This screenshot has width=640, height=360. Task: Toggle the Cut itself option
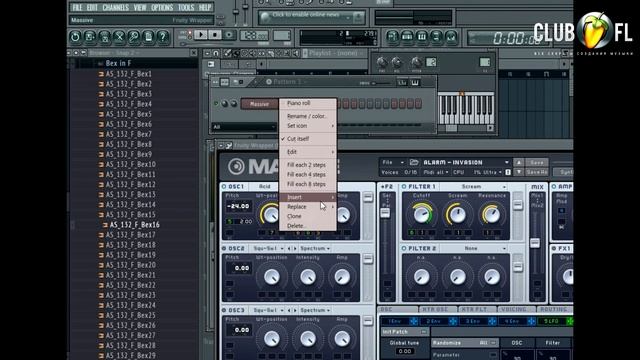click(308, 139)
